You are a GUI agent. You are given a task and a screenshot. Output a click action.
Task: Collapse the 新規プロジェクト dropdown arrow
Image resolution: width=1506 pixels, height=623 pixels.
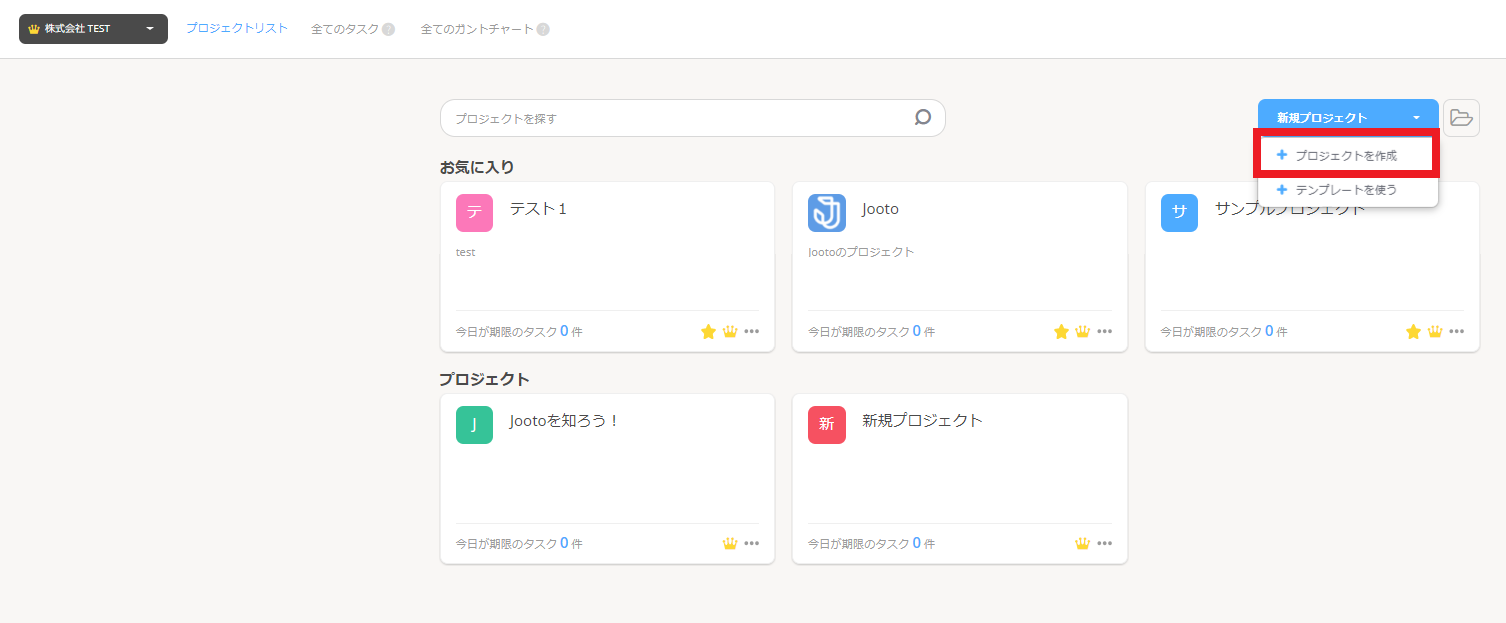(x=1416, y=118)
